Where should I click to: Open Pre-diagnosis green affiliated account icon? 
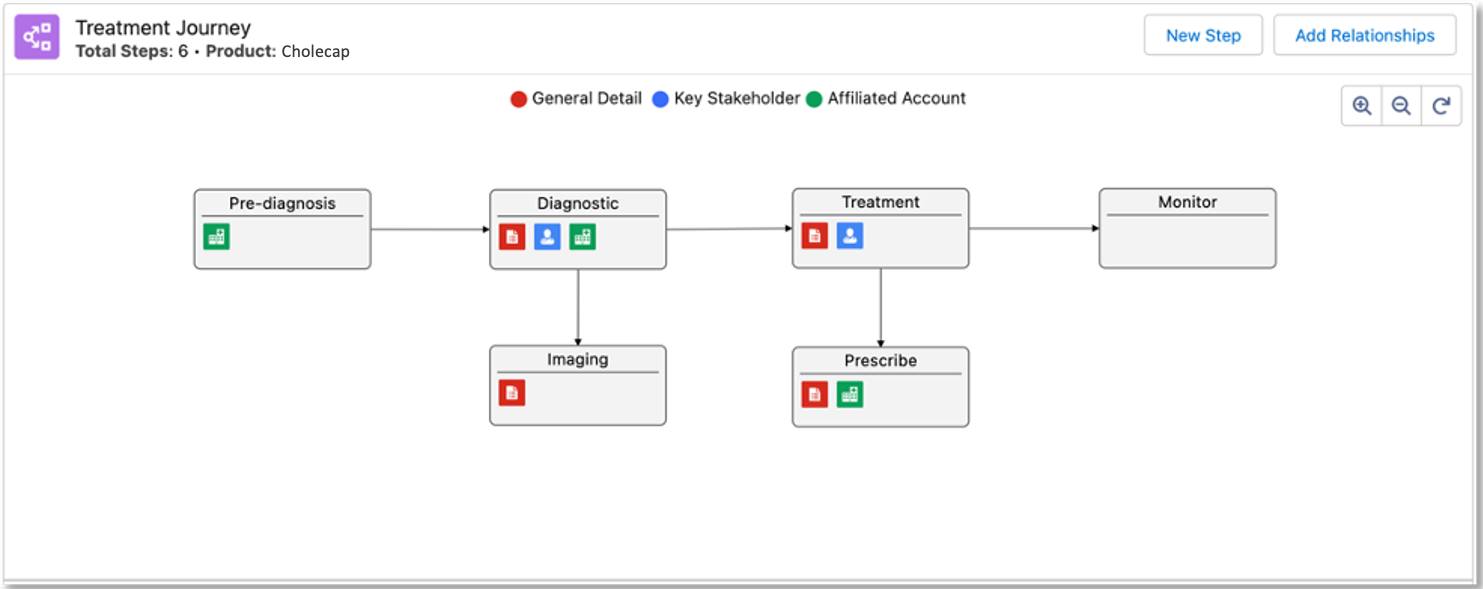point(217,237)
